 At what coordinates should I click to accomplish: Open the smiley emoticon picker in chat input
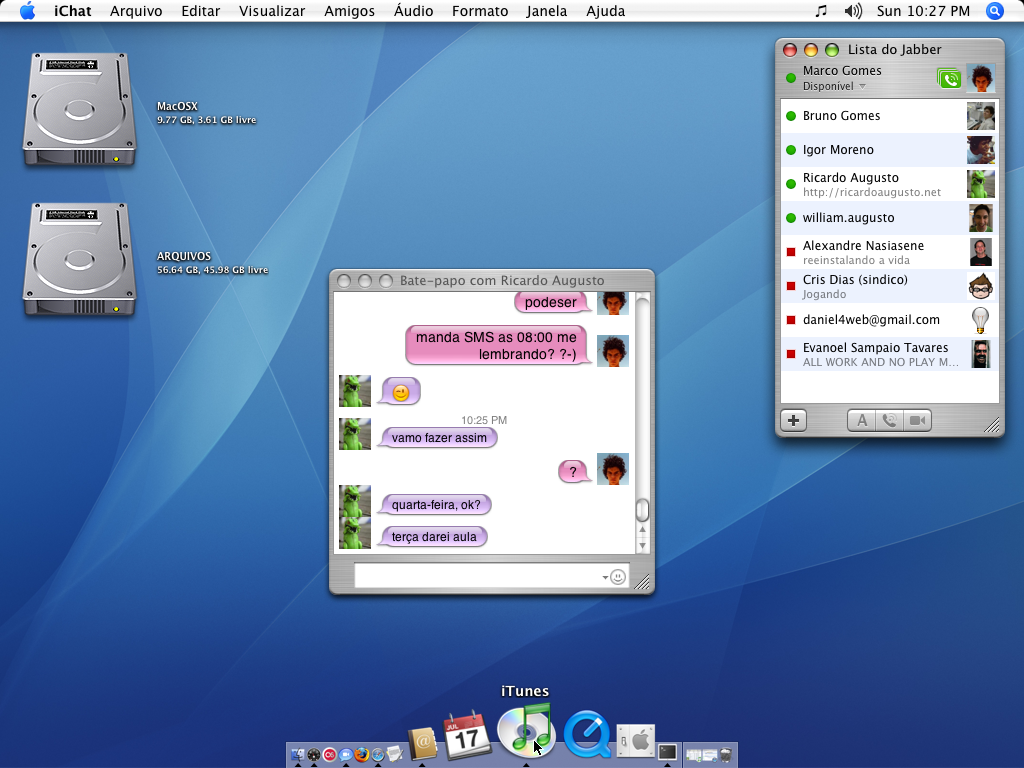point(618,577)
